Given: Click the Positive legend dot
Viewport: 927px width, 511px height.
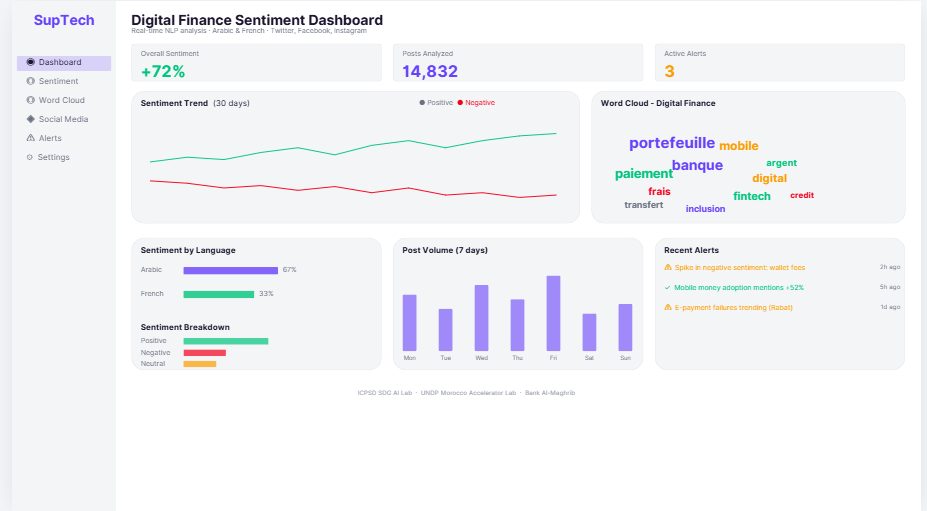Looking at the screenshot, I should tap(422, 103).
